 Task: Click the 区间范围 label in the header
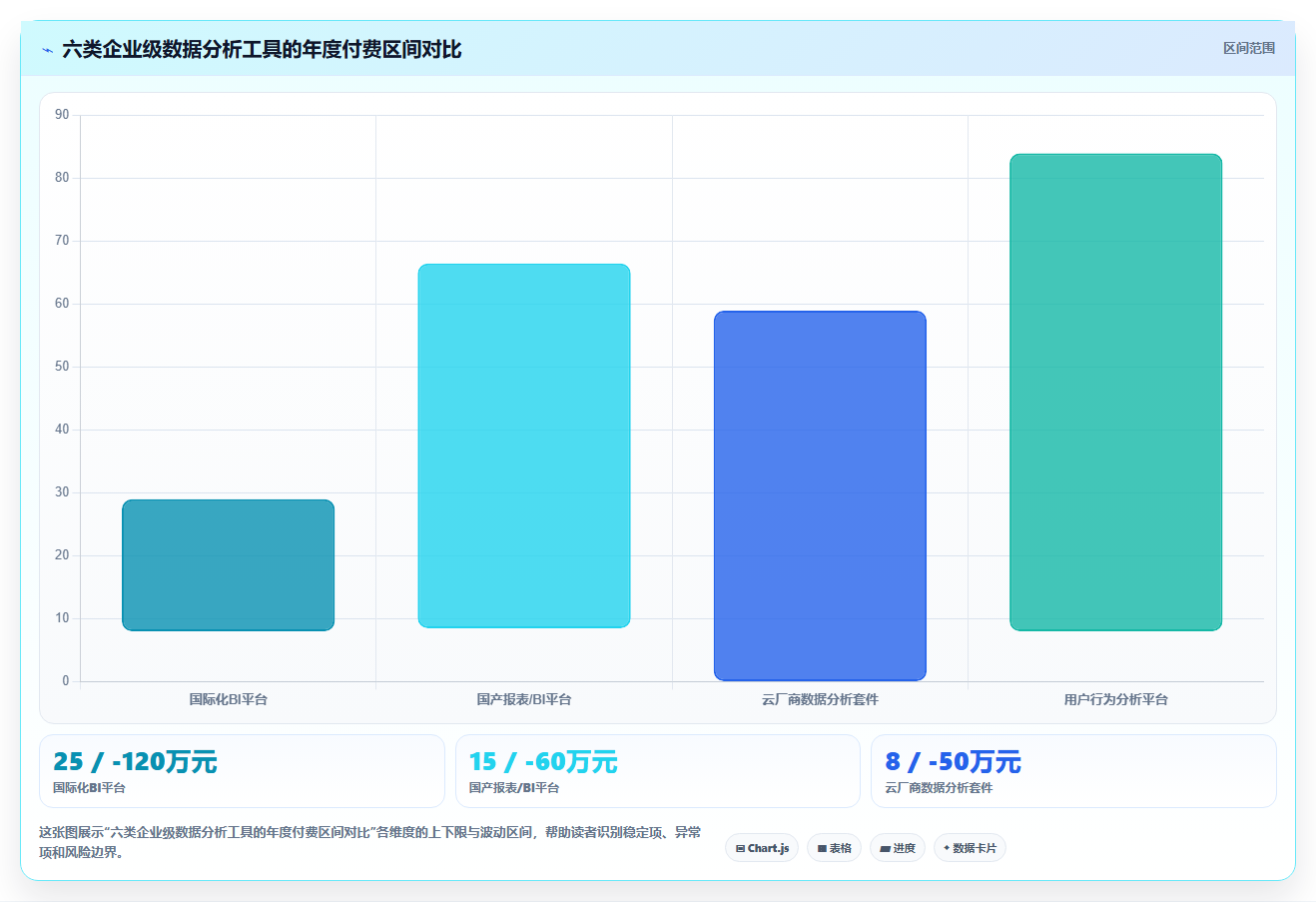point(1249,48)
